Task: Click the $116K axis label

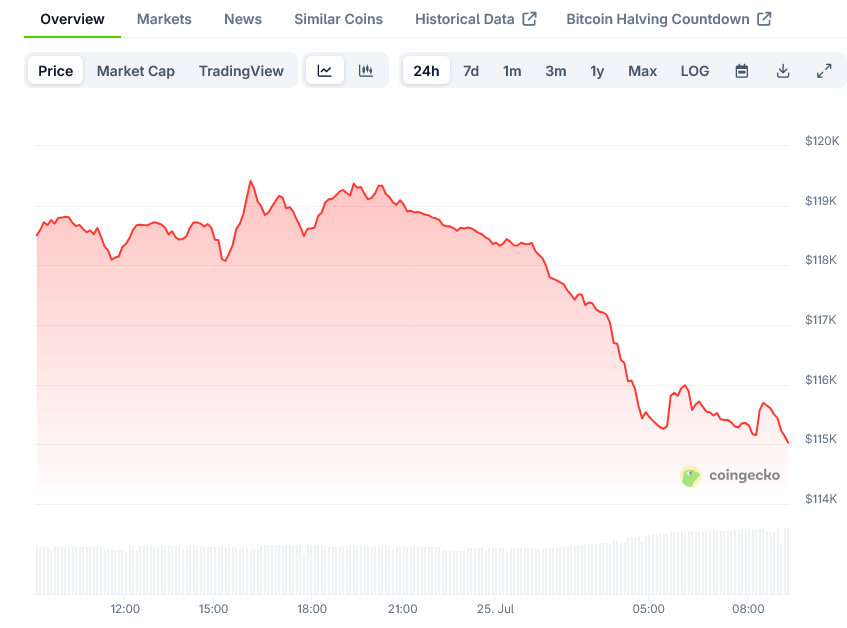Action: point(821,380)
